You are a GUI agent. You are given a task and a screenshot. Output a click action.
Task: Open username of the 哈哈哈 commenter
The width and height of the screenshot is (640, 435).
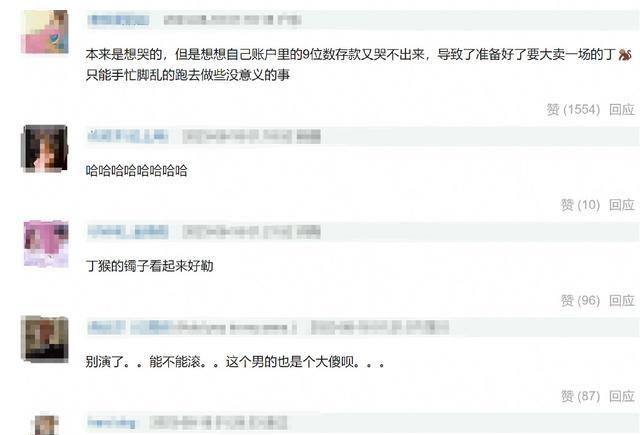click(x=128, y=136)
